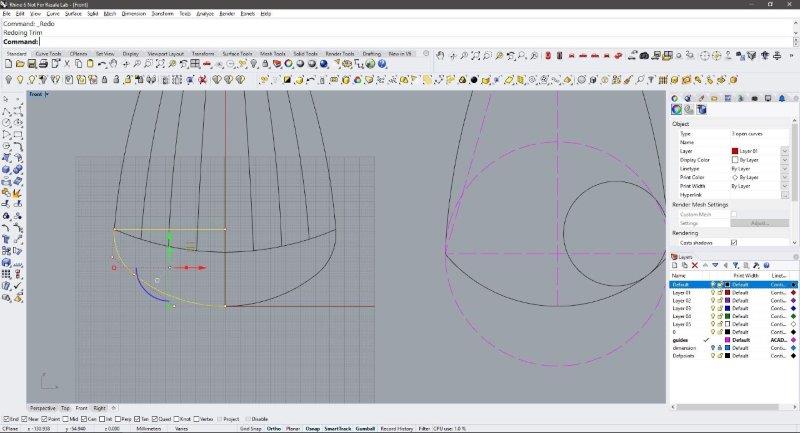Click the New layer icon in Layers panel
The width and height of the screenshot is (800, 433).
tap(675, 265)
